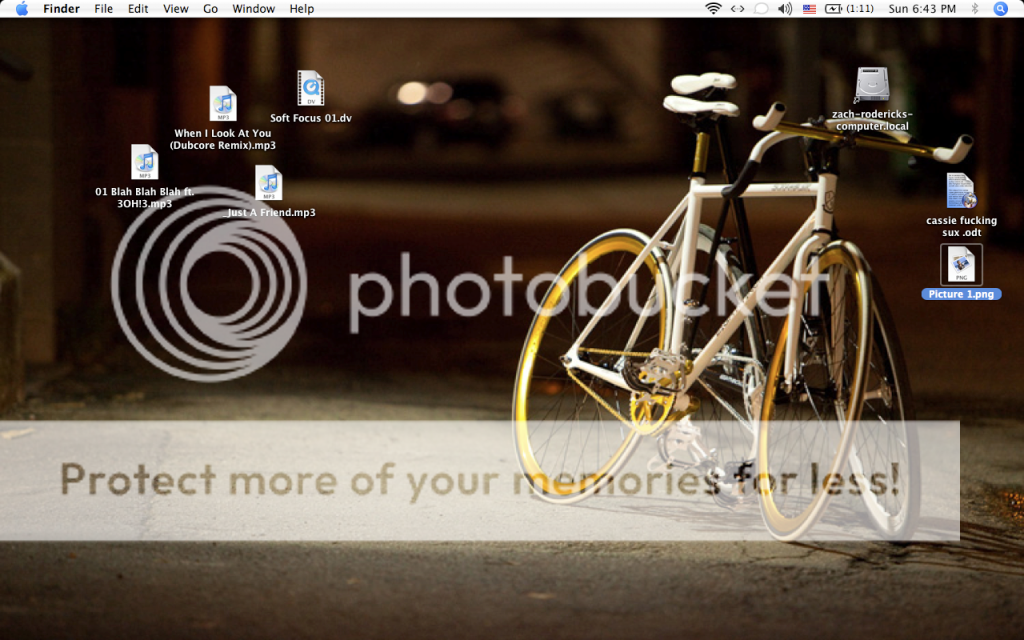
Task: Select the Soft Focus 01.dv file
Action: pos(310,89)
